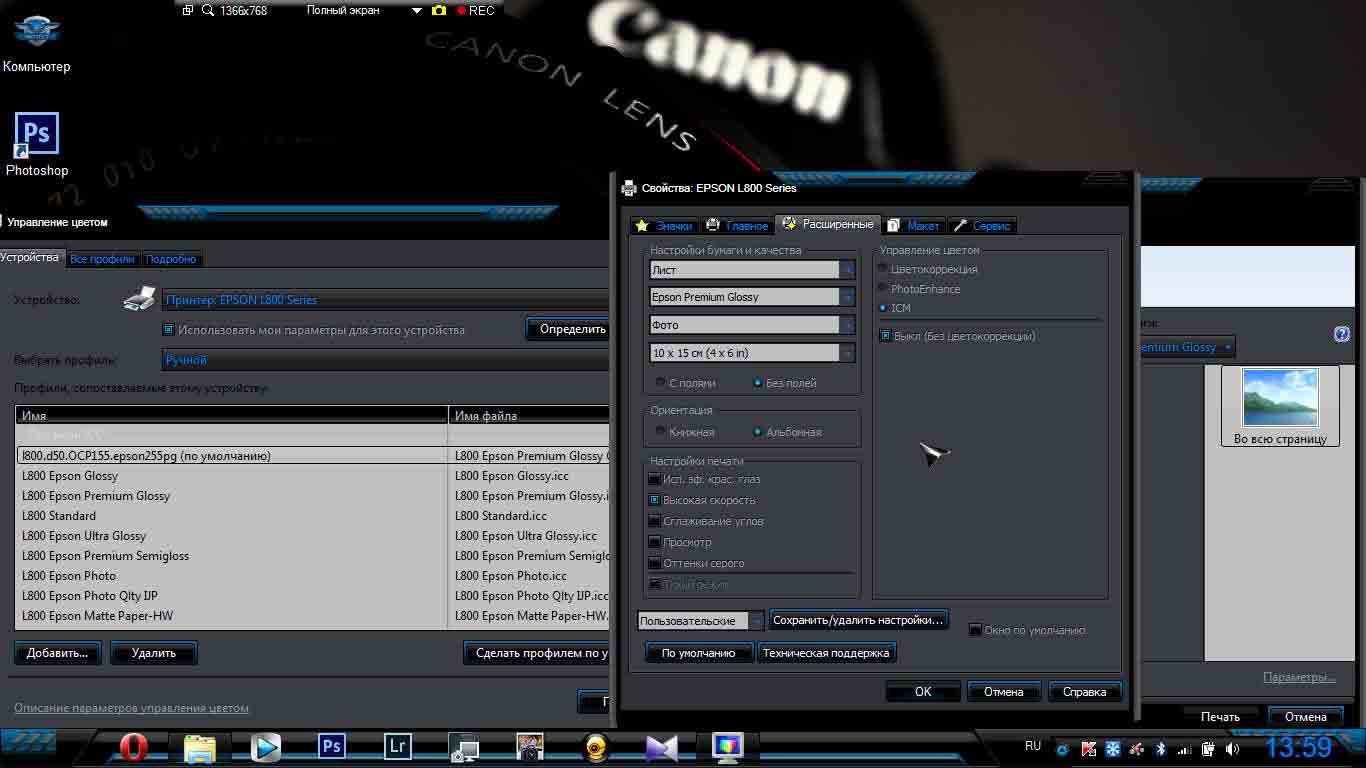Open the color monitor taskbar icon

coord(728,747)
